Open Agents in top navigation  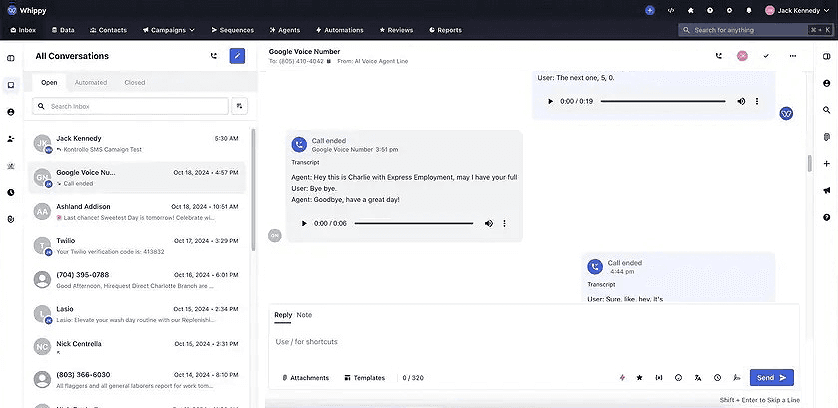(x=285, y=30)
